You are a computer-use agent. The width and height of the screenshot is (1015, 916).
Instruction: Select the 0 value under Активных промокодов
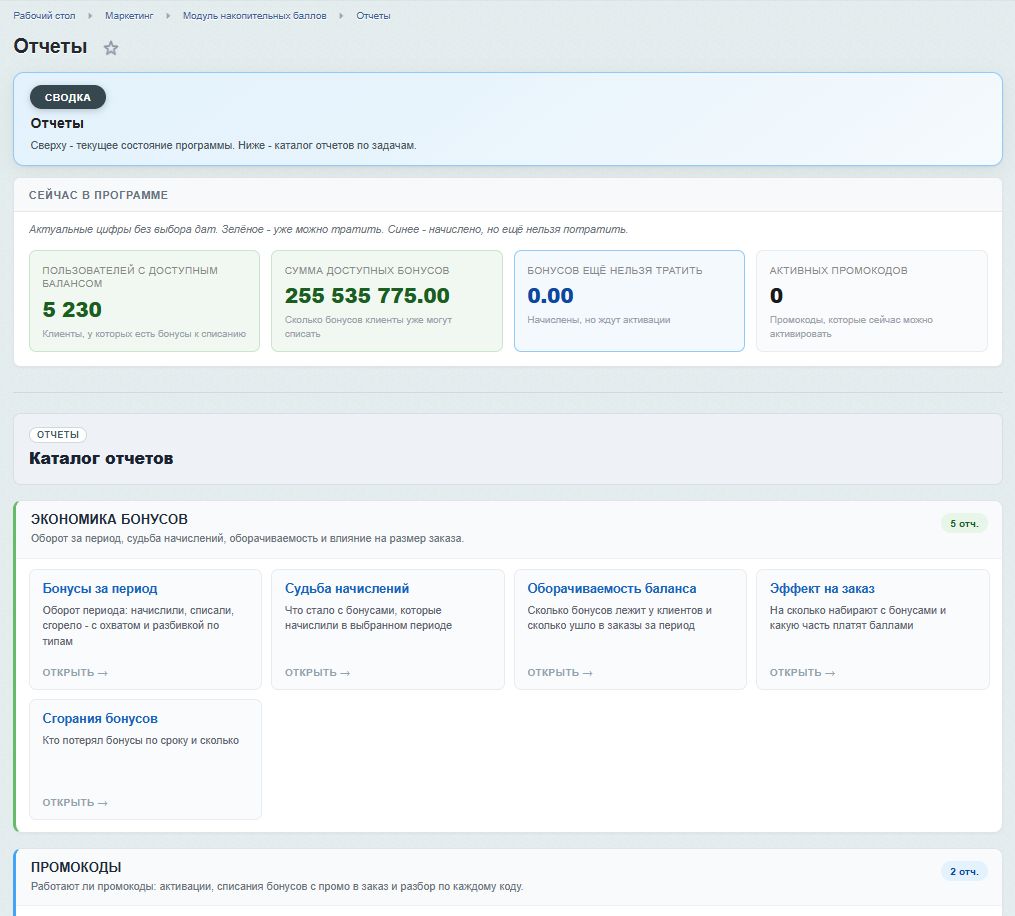click(776, 295)
